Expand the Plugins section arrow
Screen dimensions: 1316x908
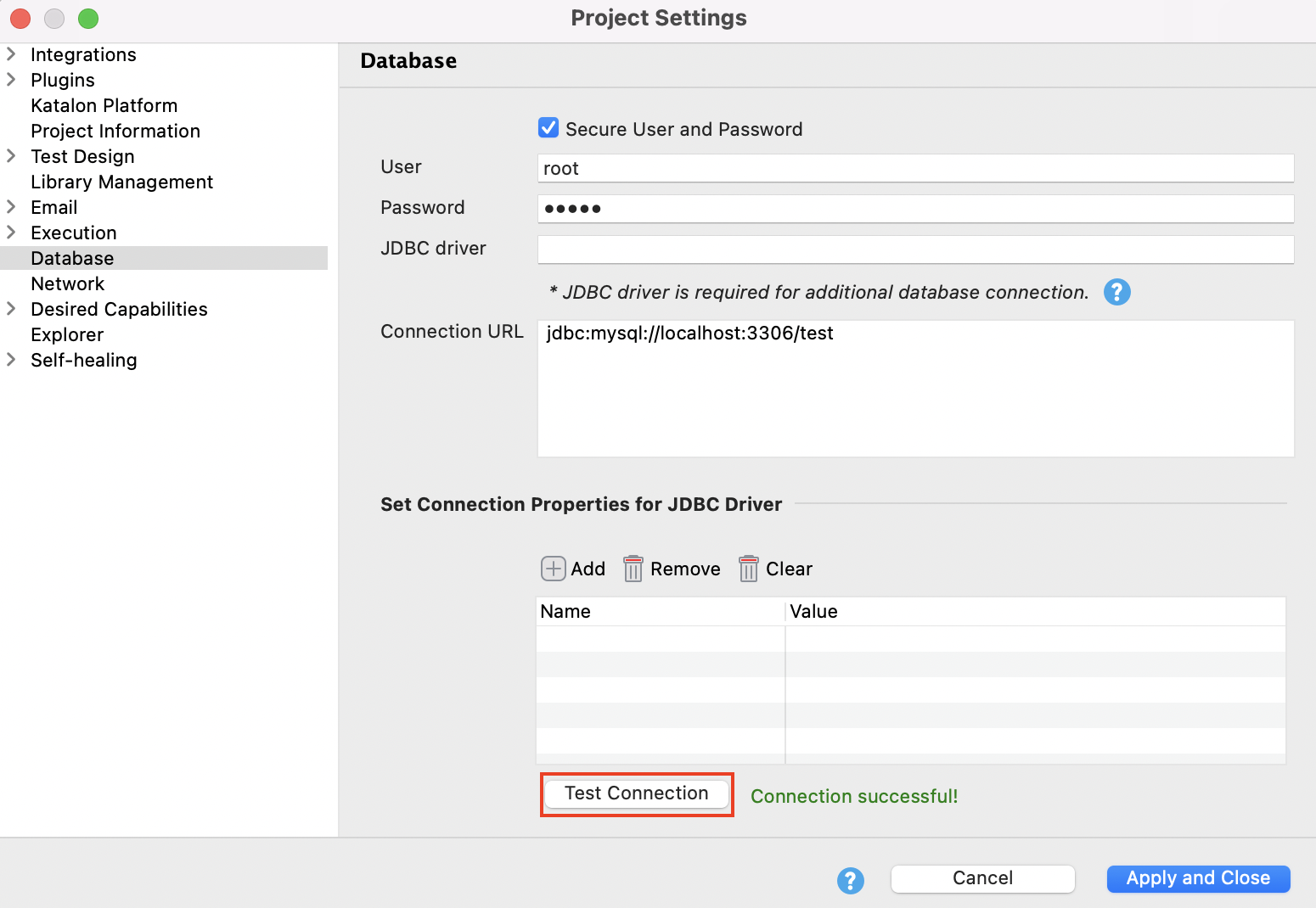coord(12,80)
